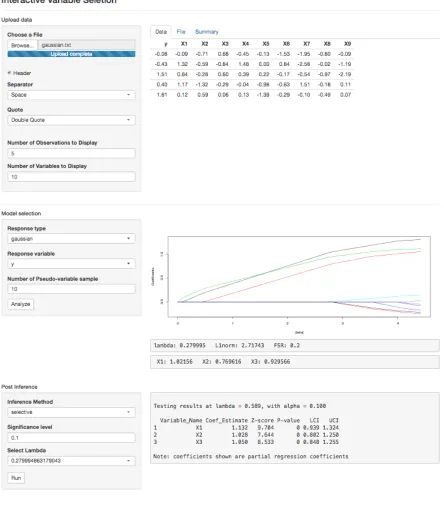Click the Browse... file button
Screen dimensions: 444x507
[22, 45]
